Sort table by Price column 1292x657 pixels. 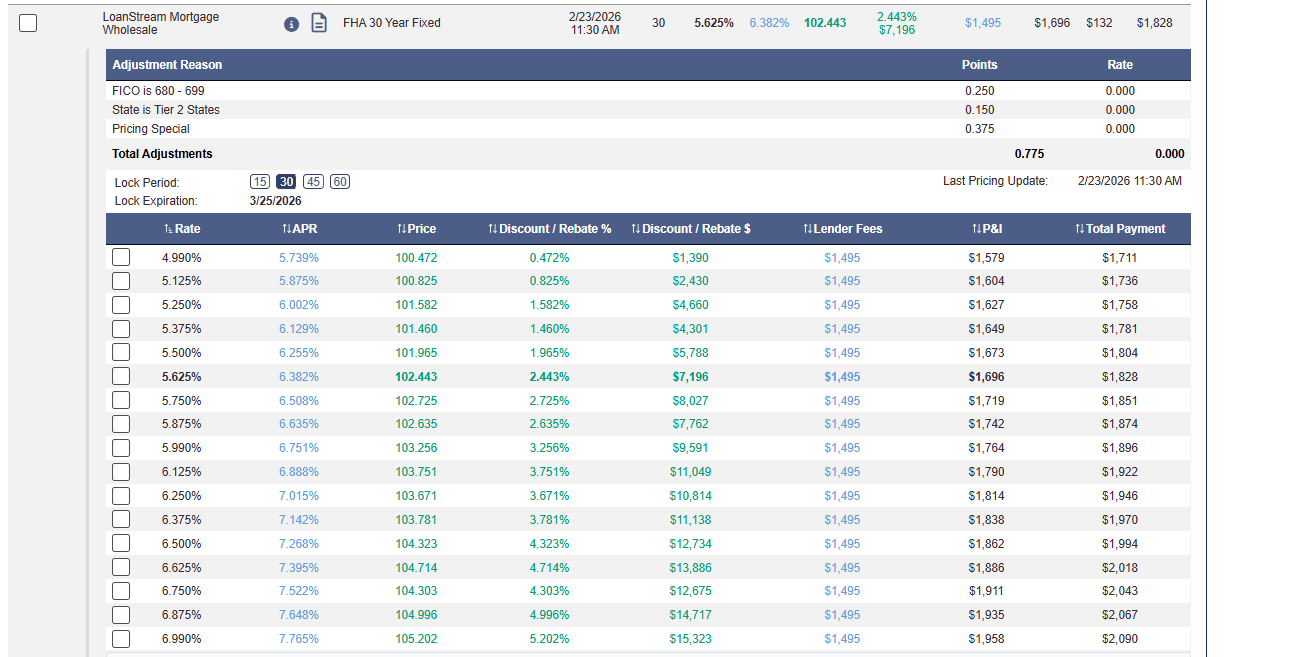click(x=416, y=229)
